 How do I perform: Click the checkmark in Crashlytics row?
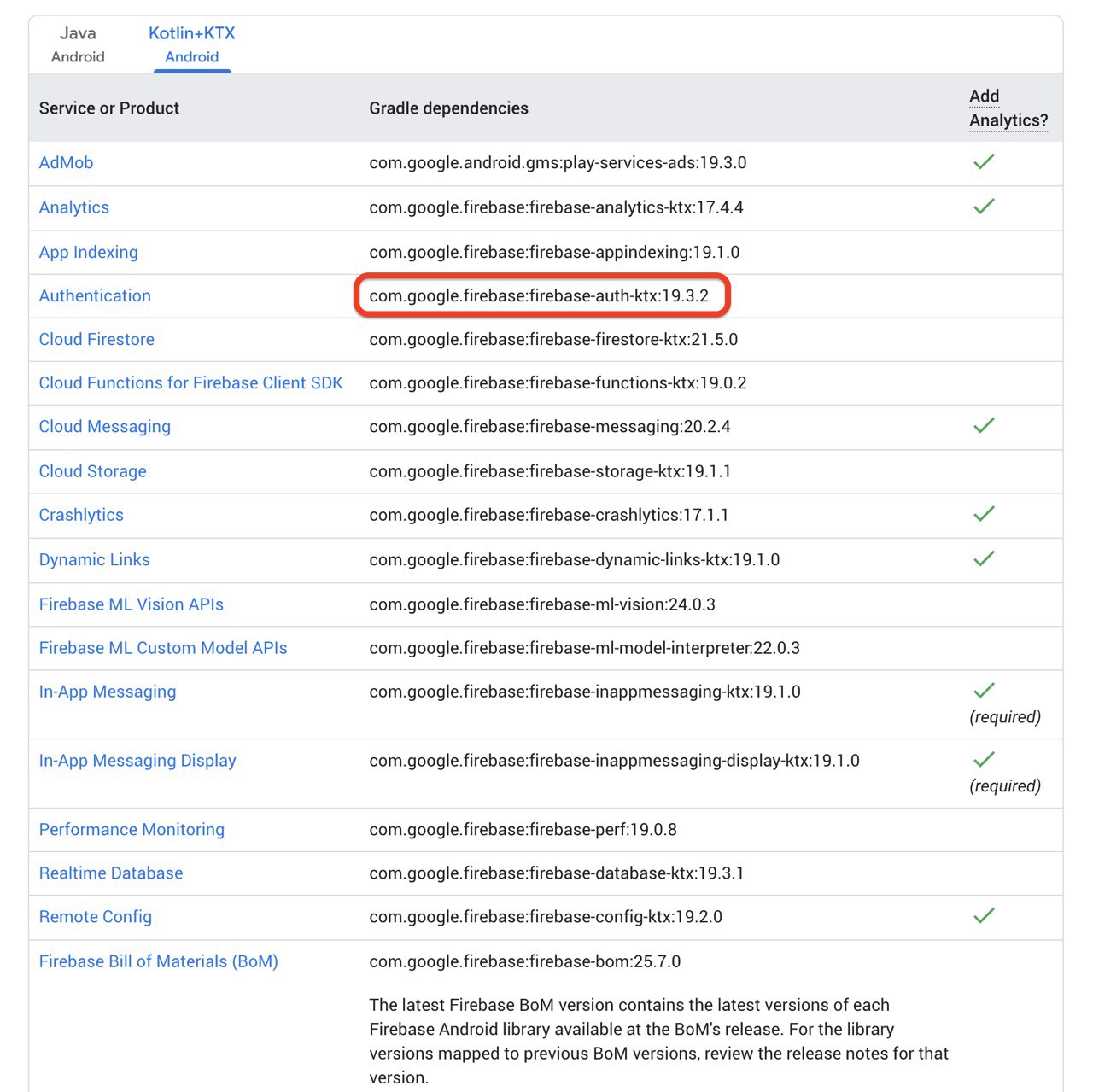984,513
